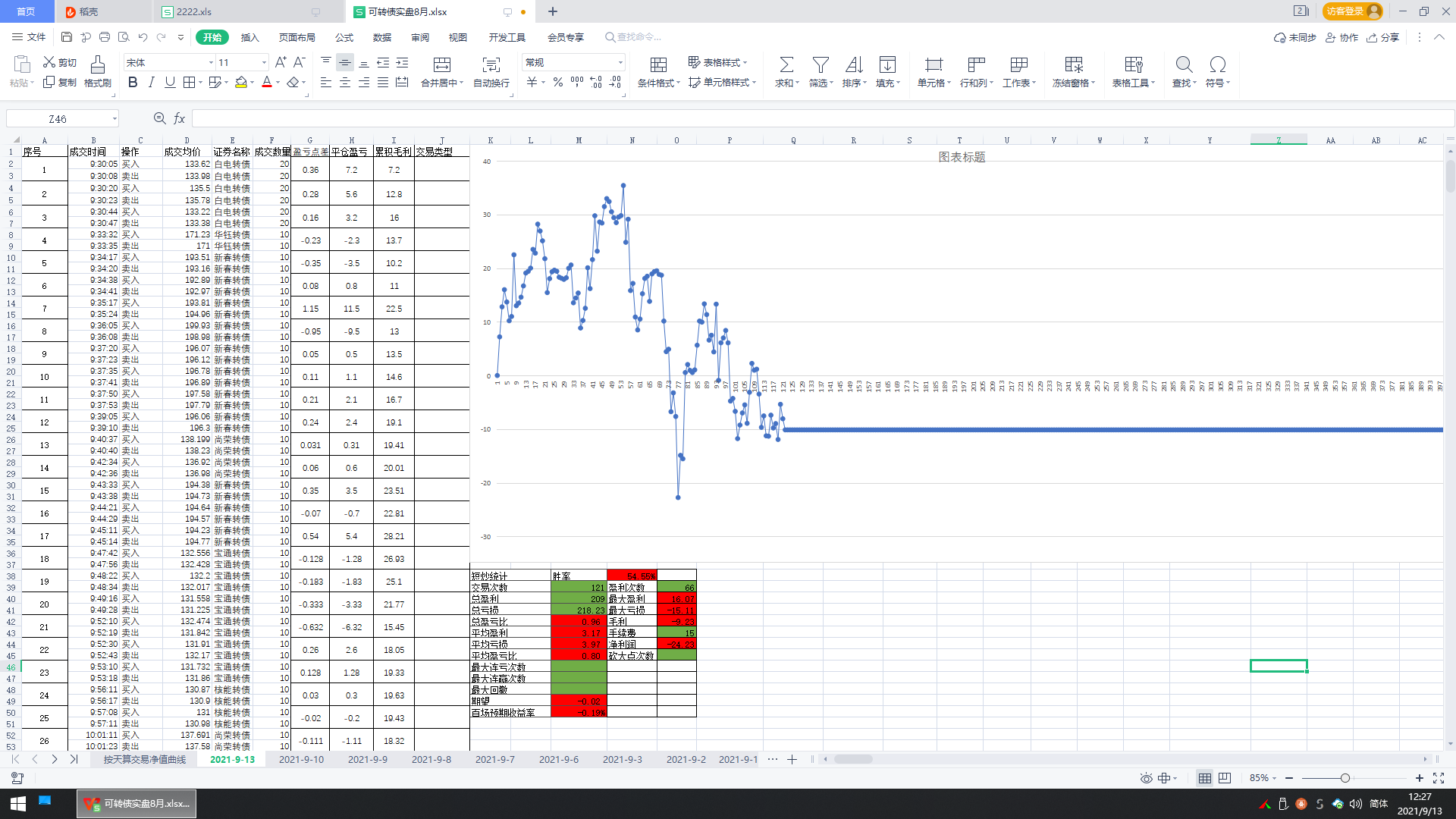Click the insert function fx icon
This screenshot has height=819, width=1456.
180,118
